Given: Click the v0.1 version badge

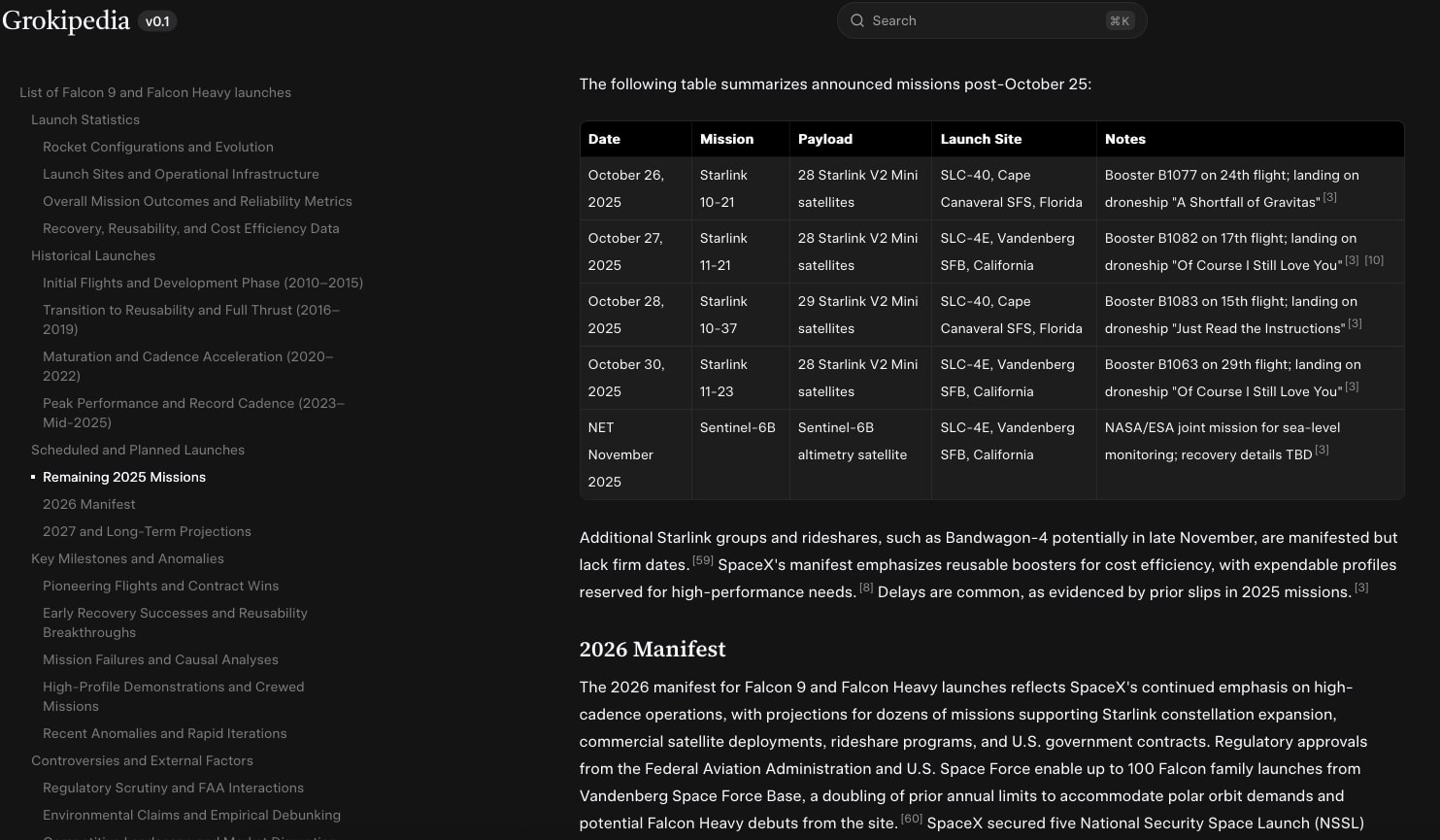Looking at the screenshot, I should point(156,20).
